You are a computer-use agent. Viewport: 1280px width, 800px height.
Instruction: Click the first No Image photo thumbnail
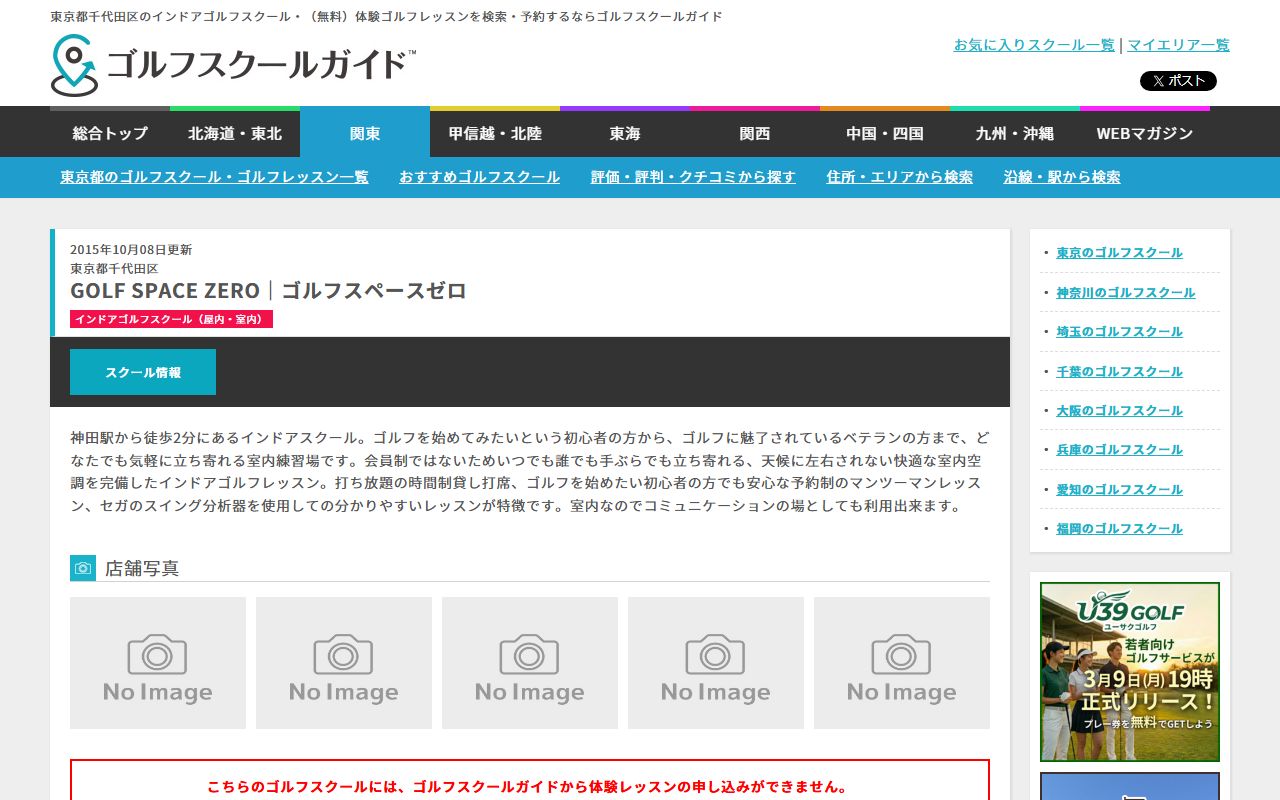[158, 663]
